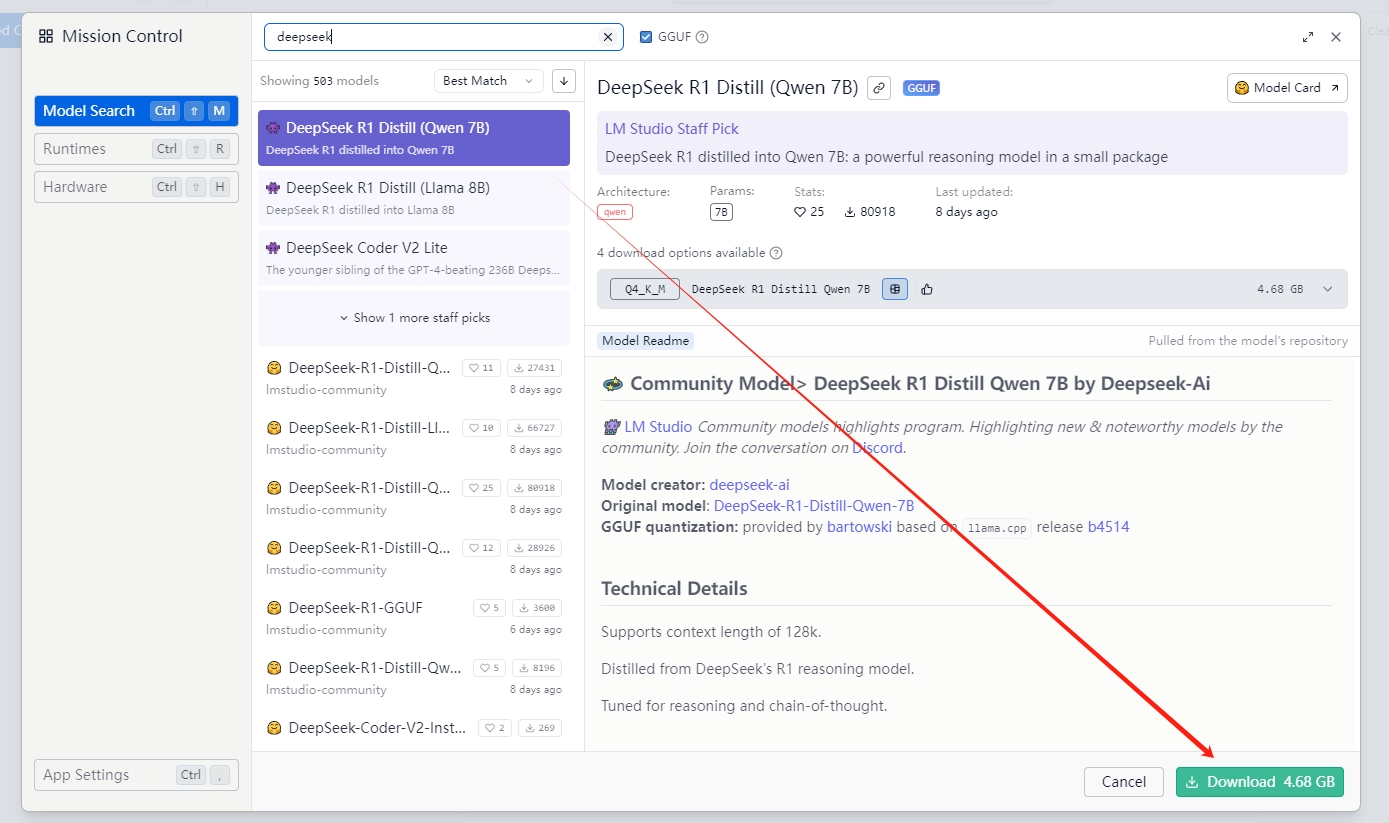Open the bartowski link

coord(860,527)
